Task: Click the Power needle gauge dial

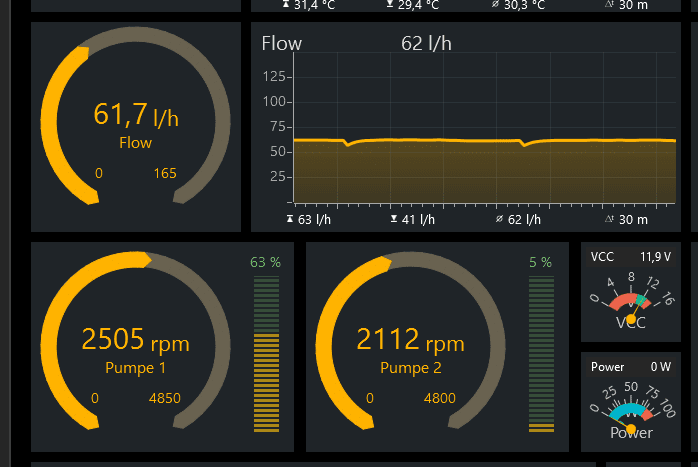Action: (x=631, y=410)
